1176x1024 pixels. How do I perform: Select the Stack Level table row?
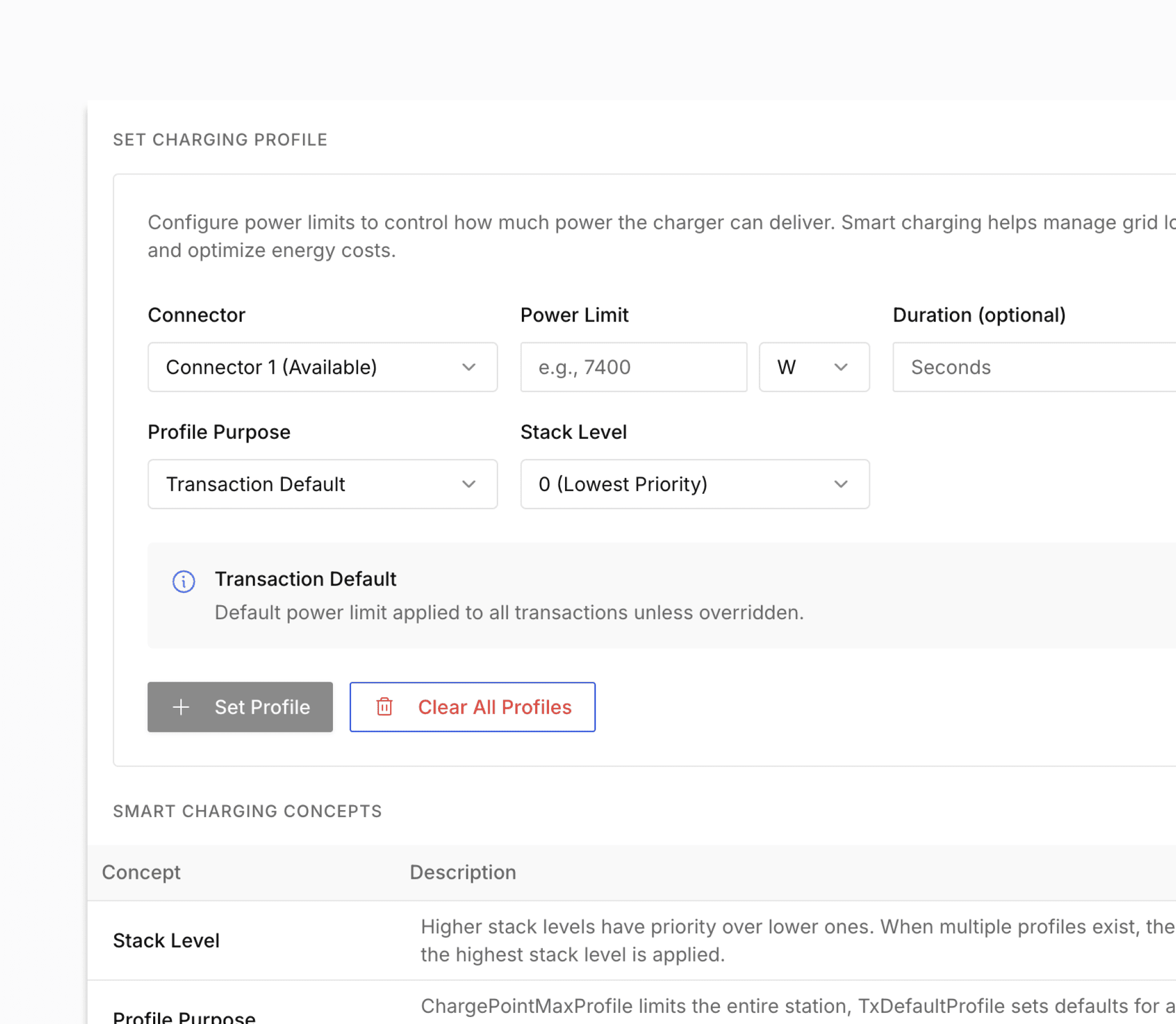pos(166,941)
